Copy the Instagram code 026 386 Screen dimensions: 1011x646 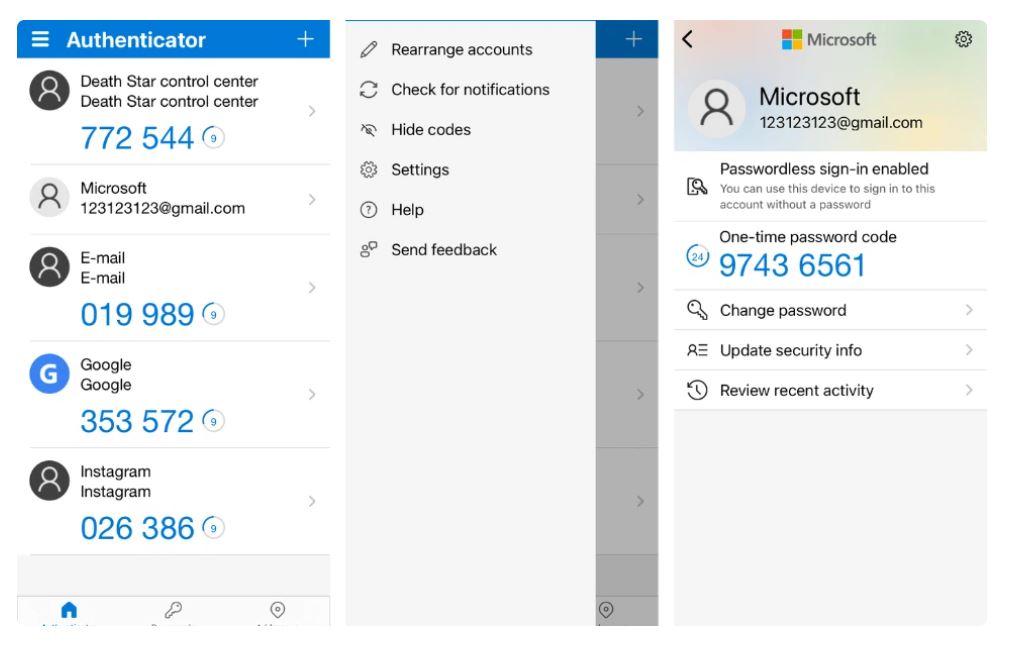click(x=137, y=528)
